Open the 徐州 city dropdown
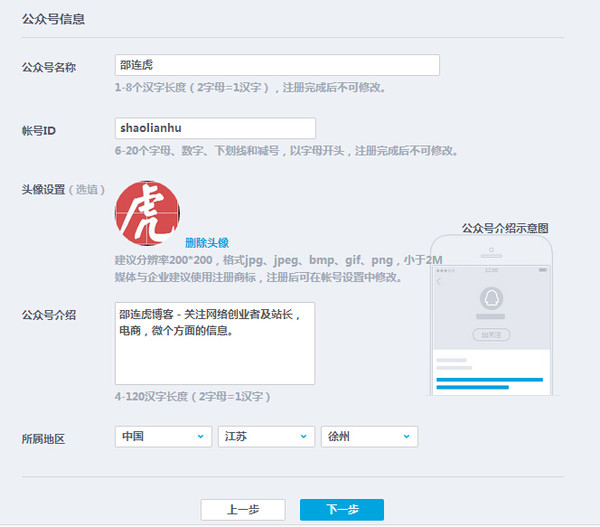 pos(369,437)
